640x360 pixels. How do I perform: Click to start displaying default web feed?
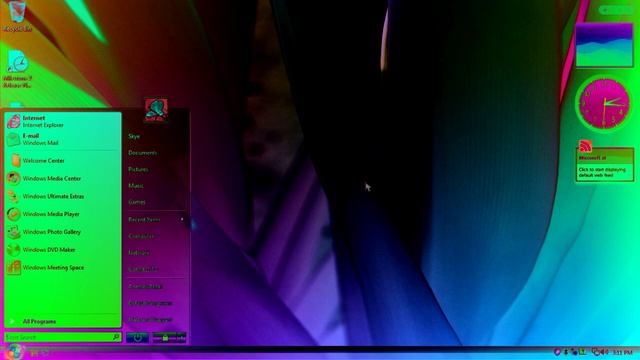point(605,172)
